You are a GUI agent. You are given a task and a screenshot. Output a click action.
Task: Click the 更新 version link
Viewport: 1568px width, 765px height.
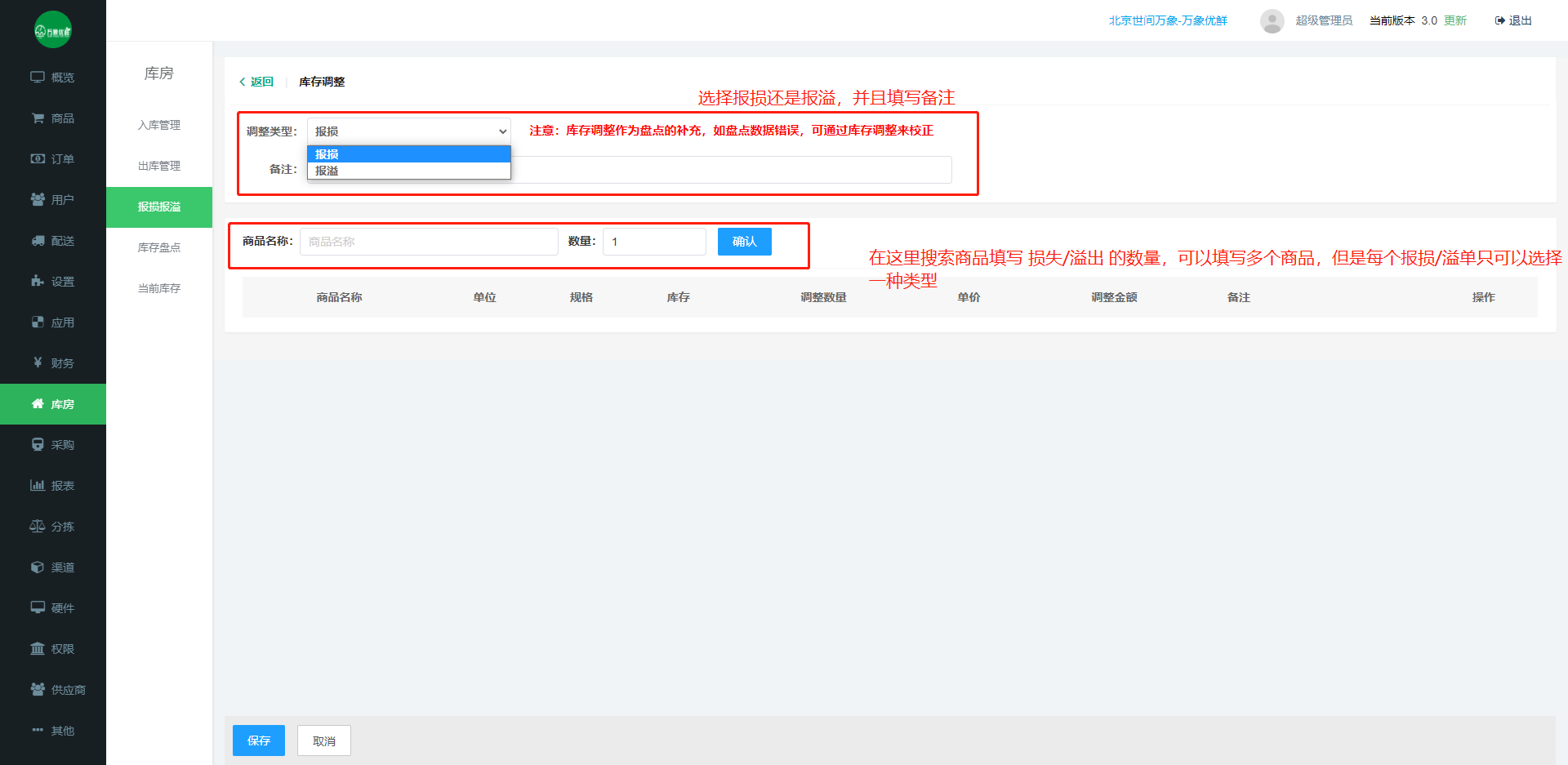[x=1455, y=20]
